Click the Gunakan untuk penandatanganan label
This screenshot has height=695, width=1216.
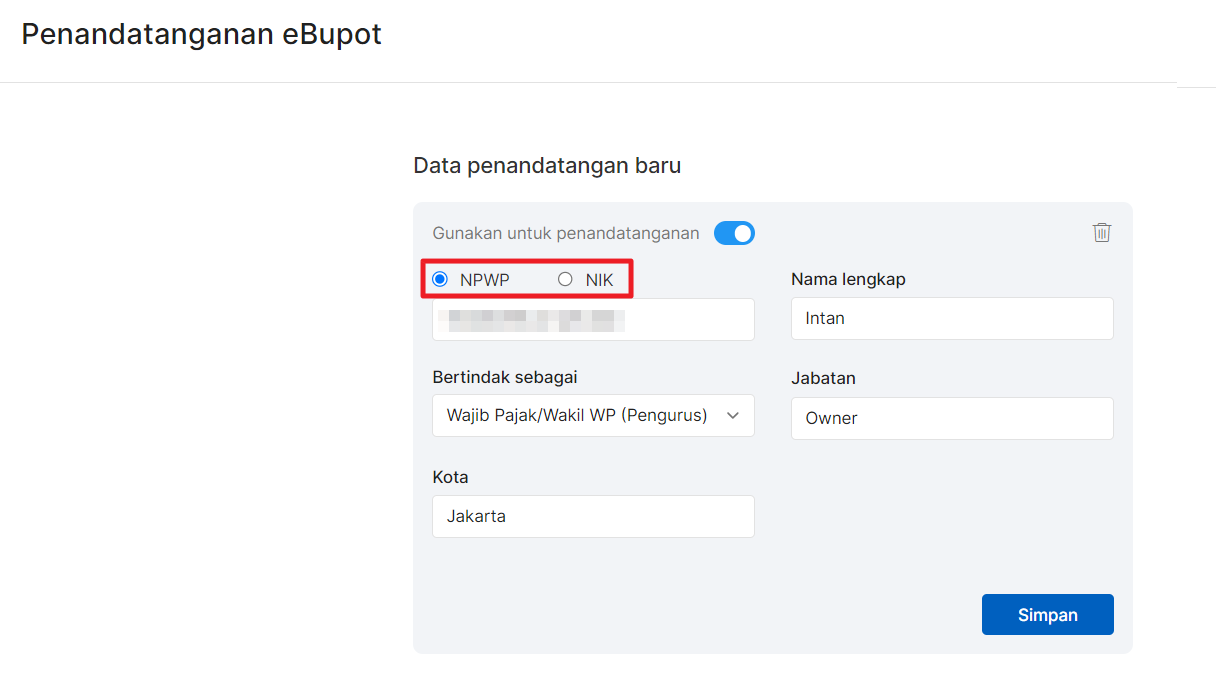566,233
